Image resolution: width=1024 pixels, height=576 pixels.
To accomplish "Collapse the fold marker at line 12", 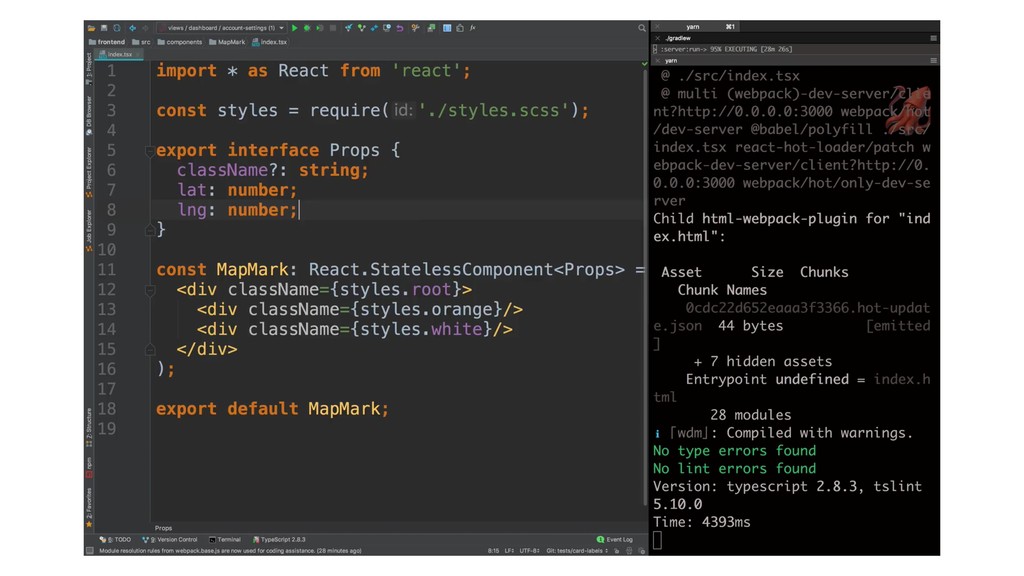I will coord(150,290).
